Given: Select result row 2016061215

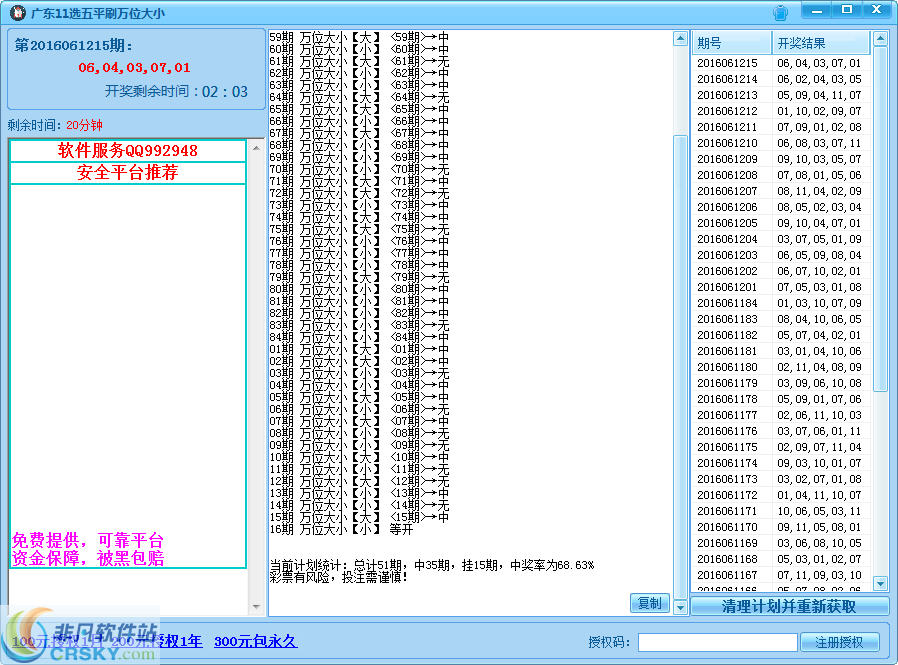Looking at the screenshot, I should click(x=781, y=63).
